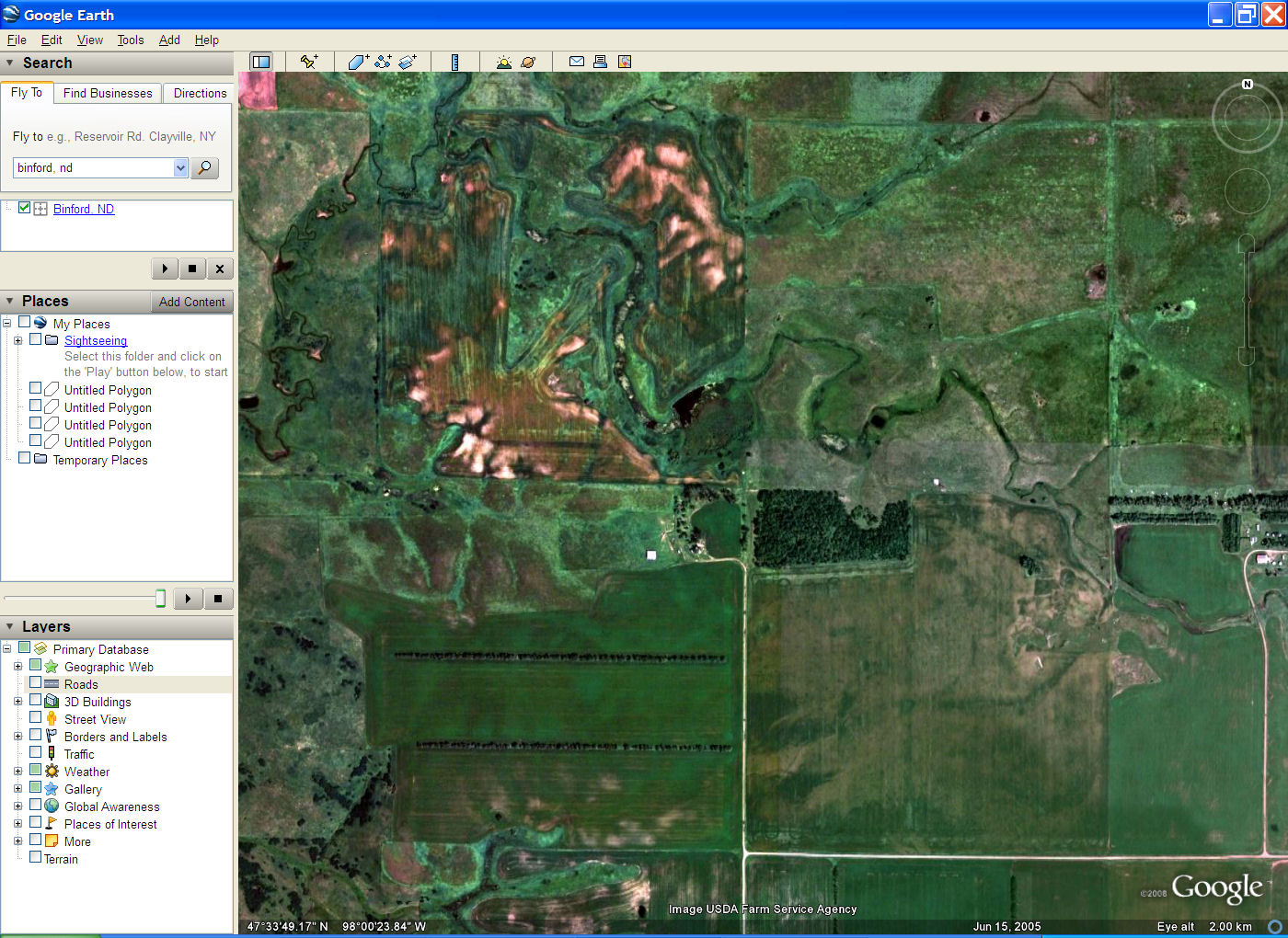Open the Fly To search history dropdown
The height and width of the screenshot is (938, 1288).
click(x=180, y=167)
